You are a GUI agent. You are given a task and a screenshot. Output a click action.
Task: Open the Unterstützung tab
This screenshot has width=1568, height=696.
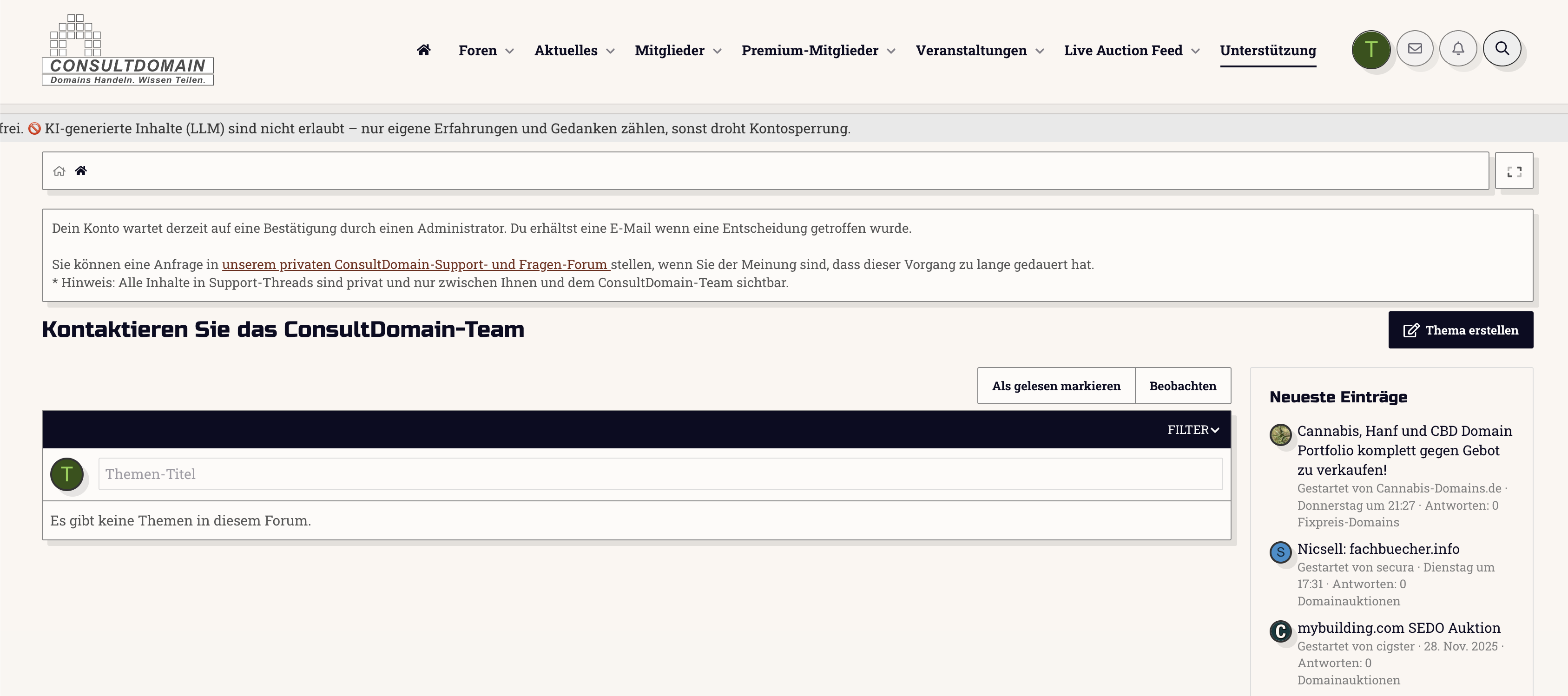1267,51
